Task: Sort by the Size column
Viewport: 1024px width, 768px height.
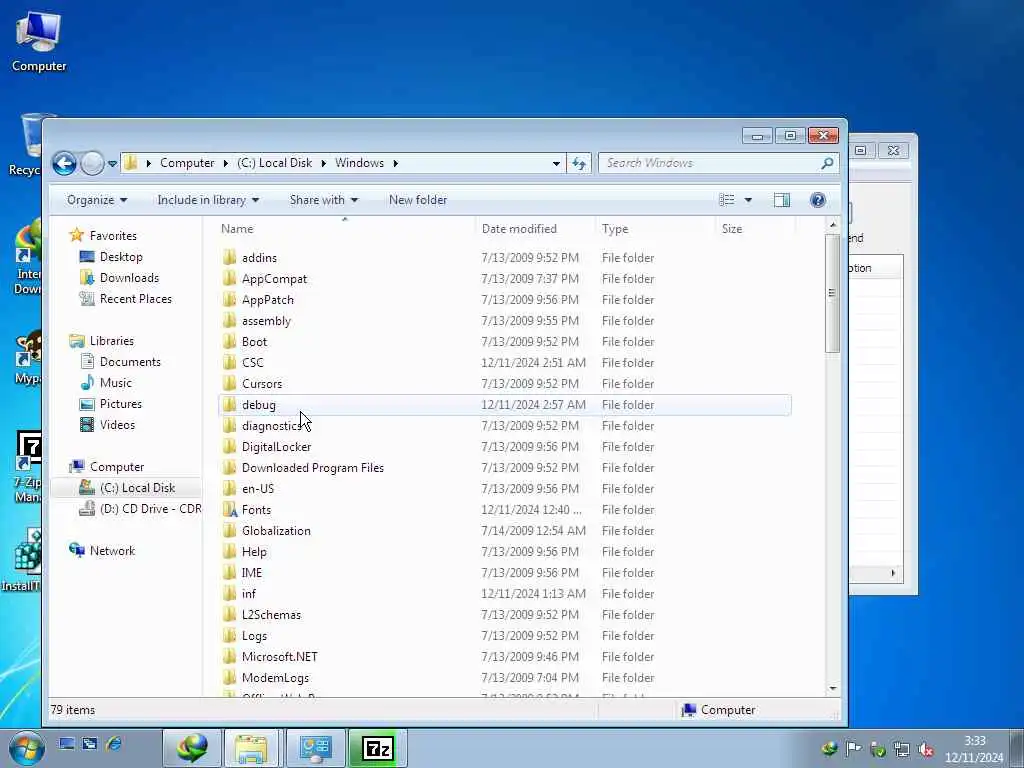Action: click(x=731, y=229)
